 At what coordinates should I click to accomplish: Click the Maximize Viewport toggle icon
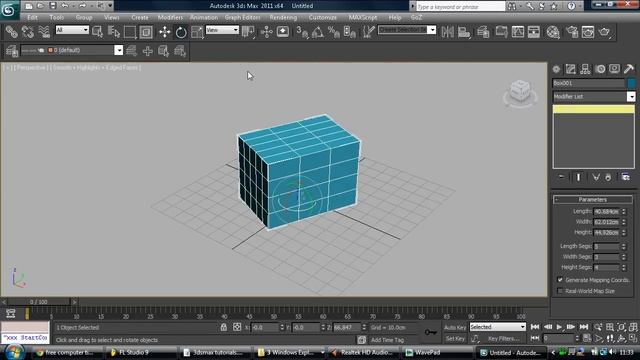click(633, 338)
